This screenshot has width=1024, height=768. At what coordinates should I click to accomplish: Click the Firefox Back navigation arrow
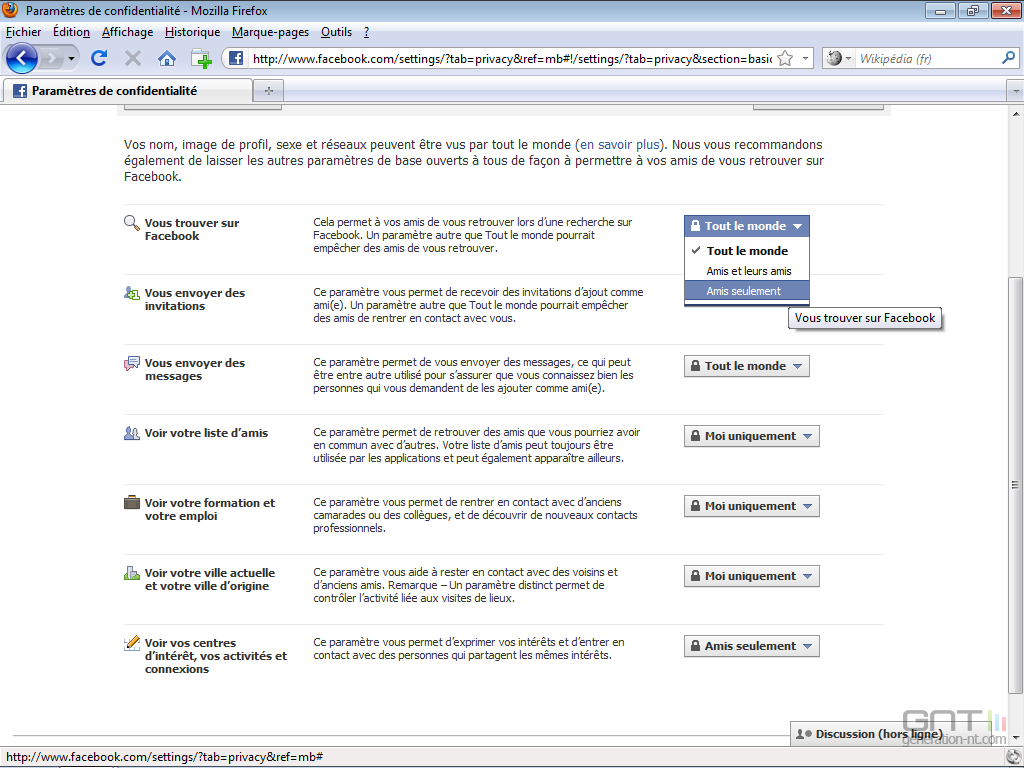pyautogui.click(x=22, y=58)
